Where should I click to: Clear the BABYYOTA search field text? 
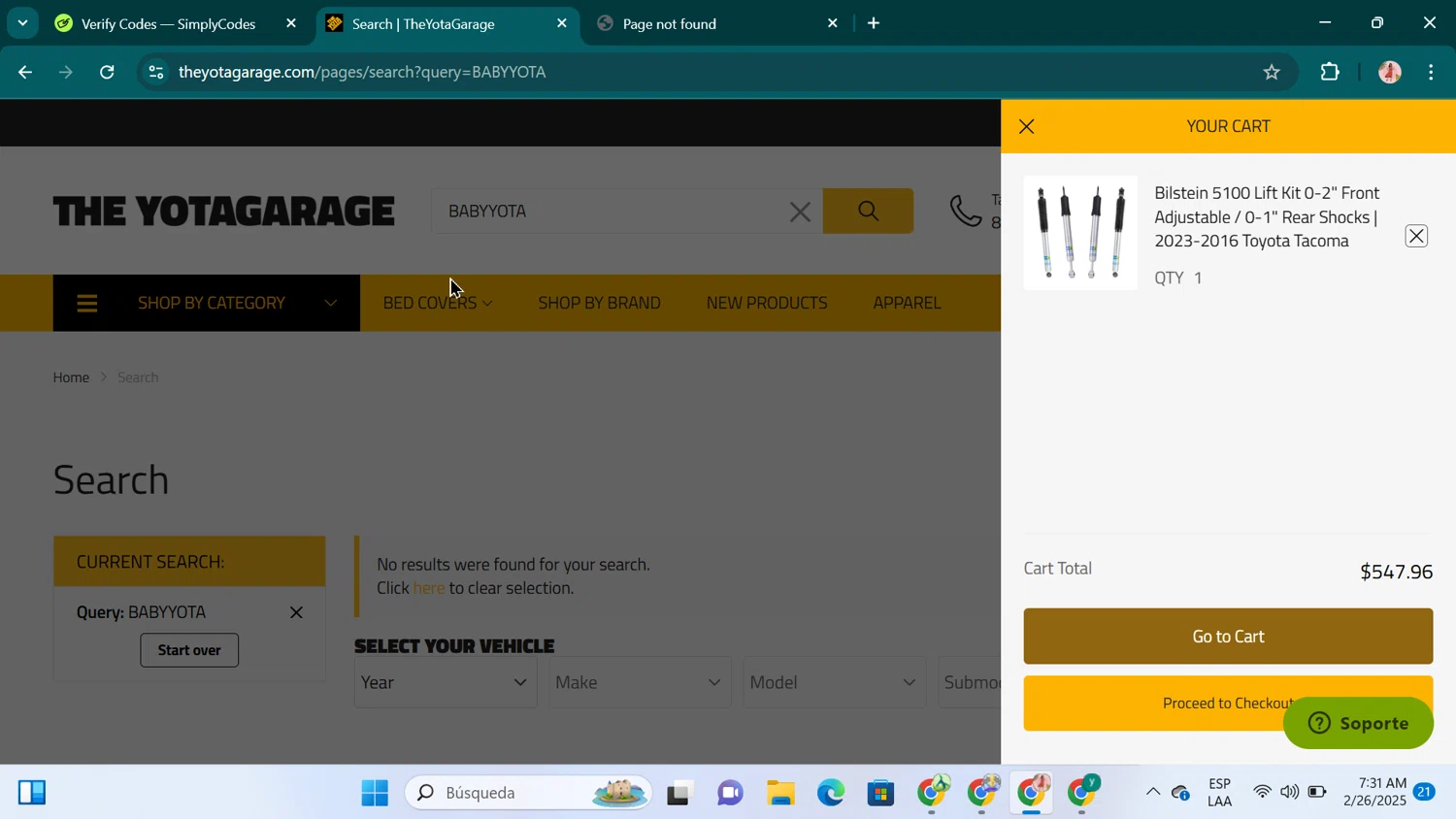pyautogui.click(x=800, y=212)
